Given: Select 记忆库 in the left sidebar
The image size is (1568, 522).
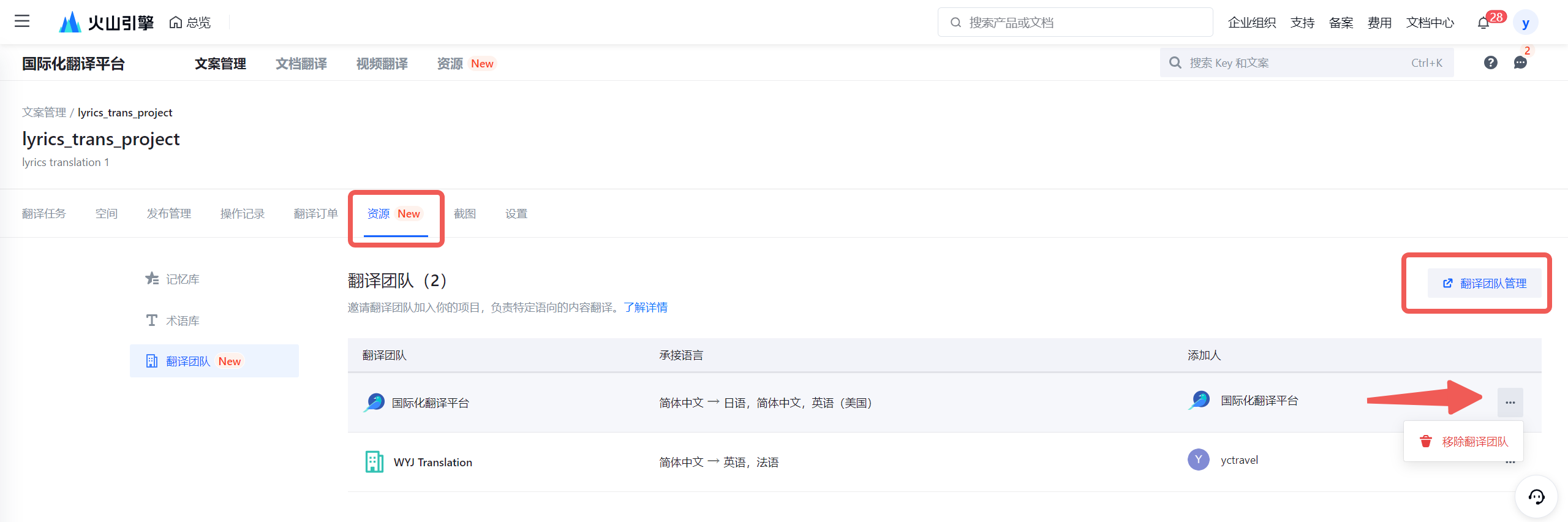Looking at the screenshot, I should pos(183,279).
